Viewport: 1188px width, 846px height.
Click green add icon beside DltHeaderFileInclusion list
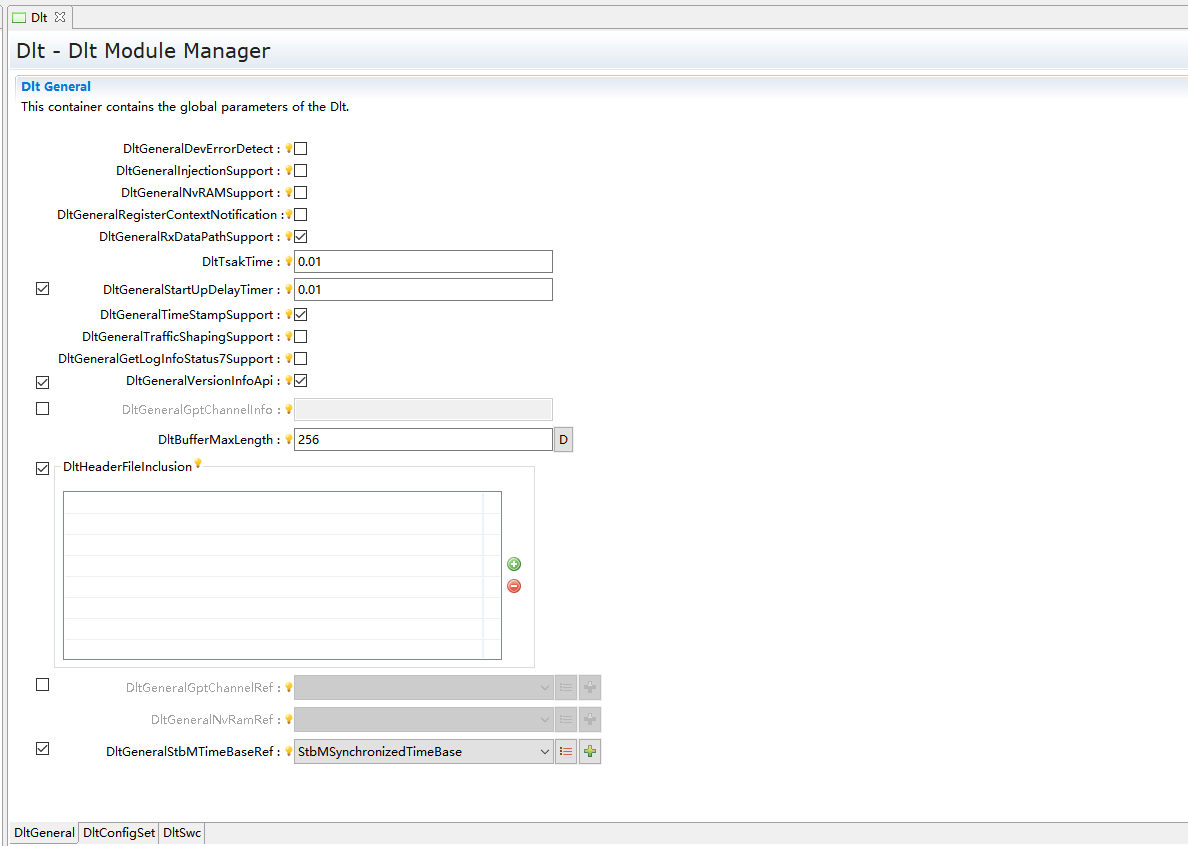click(514, 564)
